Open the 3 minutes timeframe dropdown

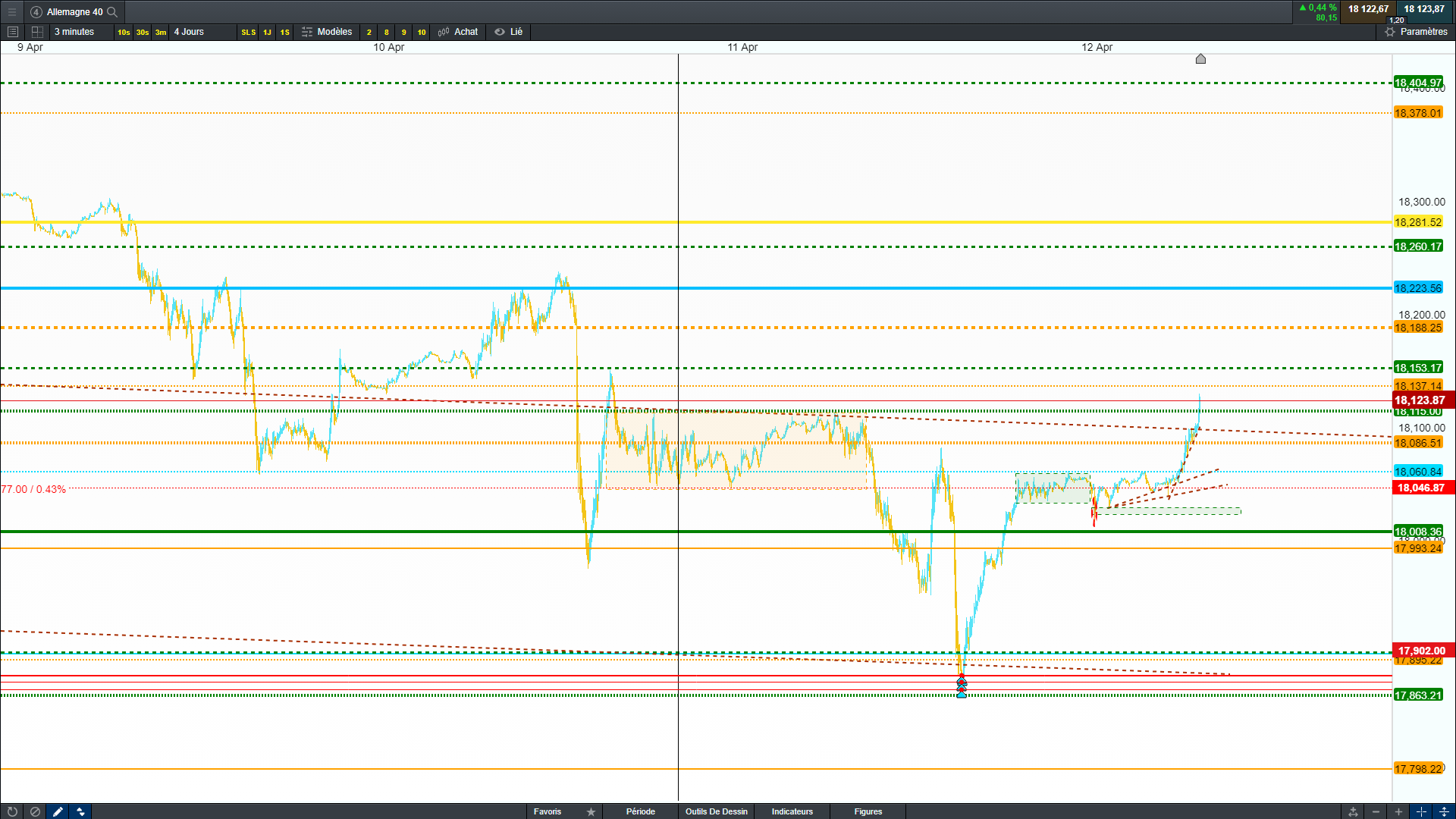click(74, 32)
